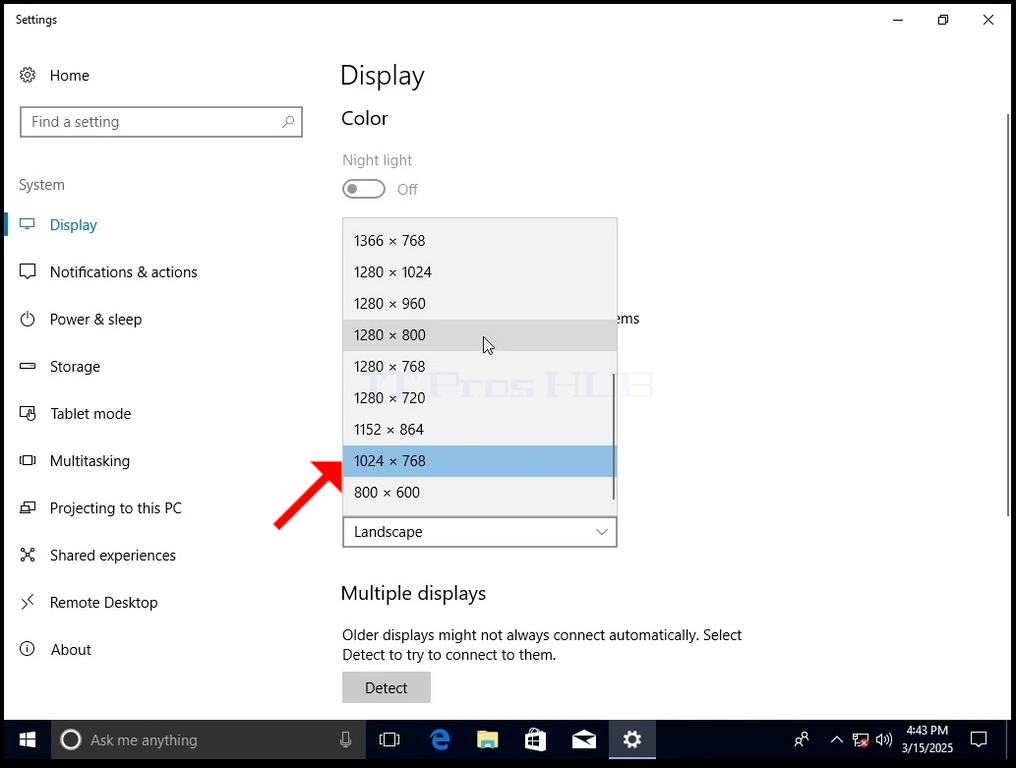
Task: Pick 1280 × 768 from resolution list
Action: 478,366
